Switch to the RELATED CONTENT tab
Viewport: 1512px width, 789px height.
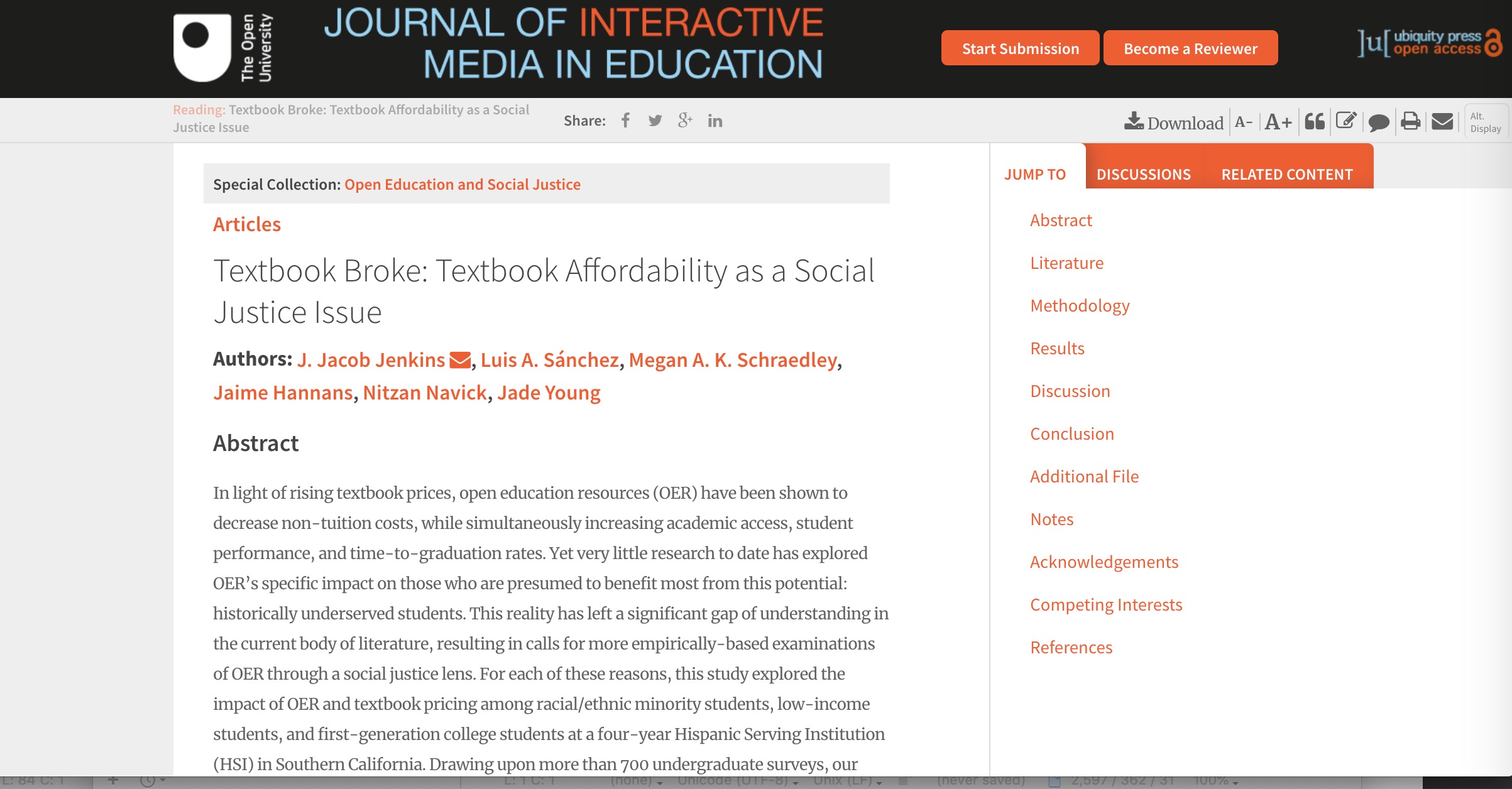pos(1287,174)
